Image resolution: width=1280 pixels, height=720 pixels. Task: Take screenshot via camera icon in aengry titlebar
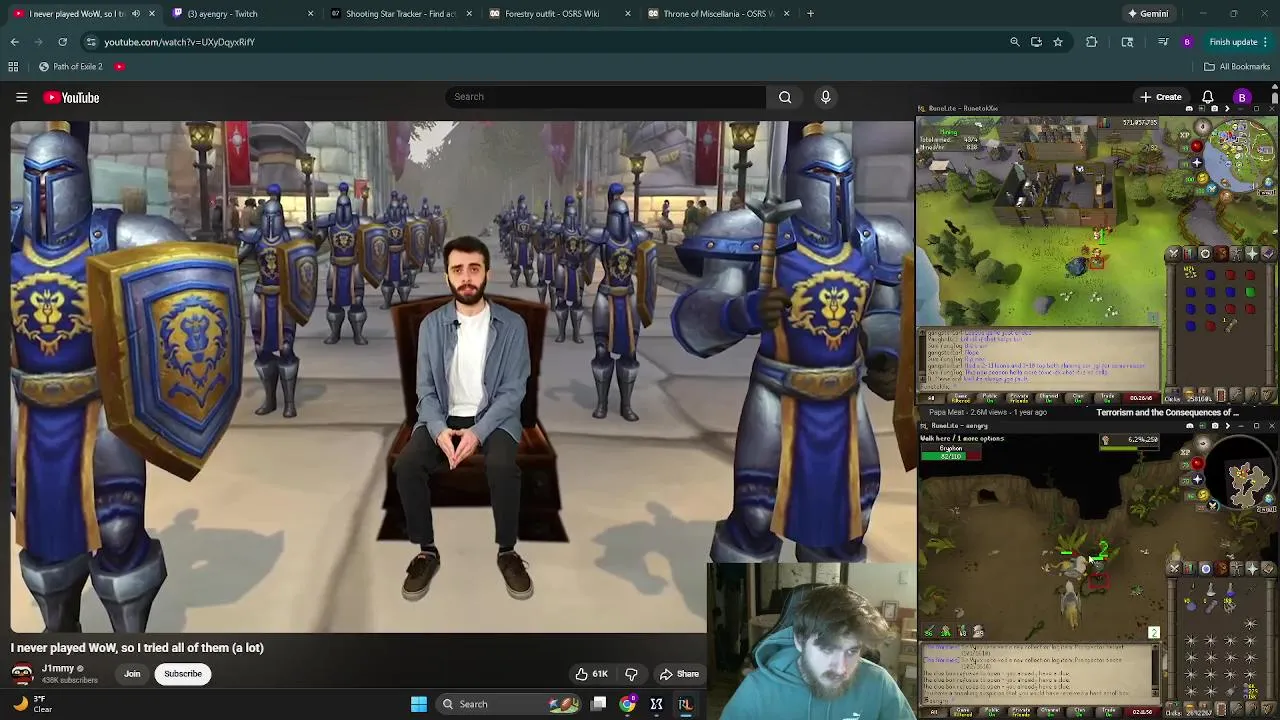pyautogui.click(x=1215, y=426)
